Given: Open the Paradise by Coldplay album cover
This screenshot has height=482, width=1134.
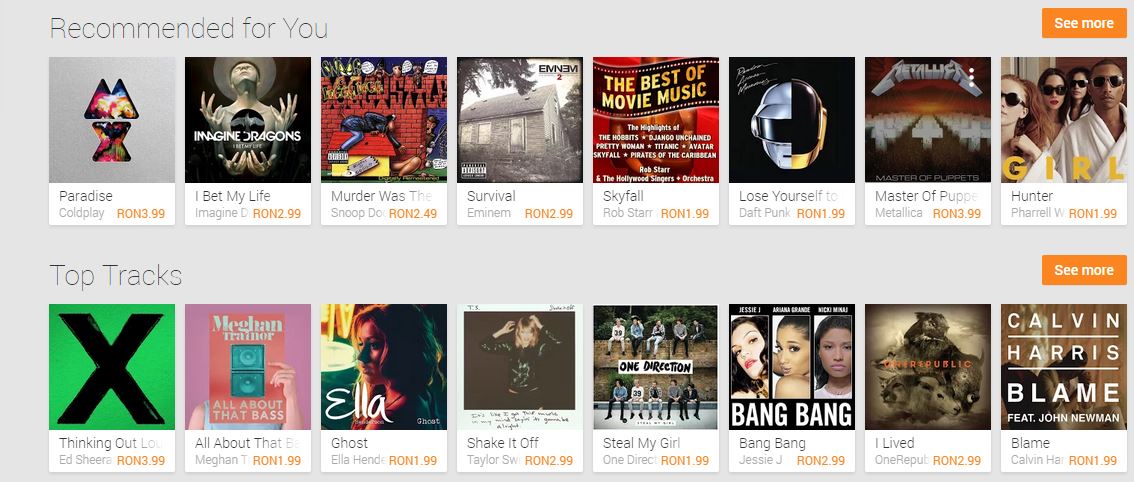Looking at the screenshot, I should tap(112, 119).
